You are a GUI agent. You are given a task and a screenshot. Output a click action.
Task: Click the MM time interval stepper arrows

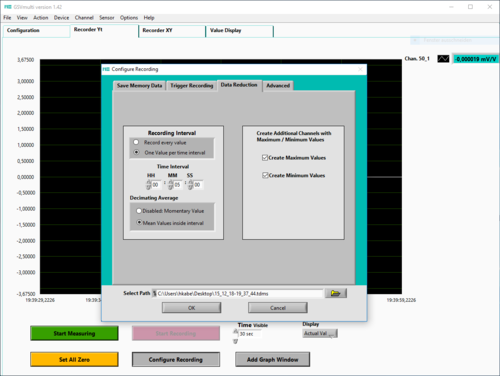(x=170, y=185)
